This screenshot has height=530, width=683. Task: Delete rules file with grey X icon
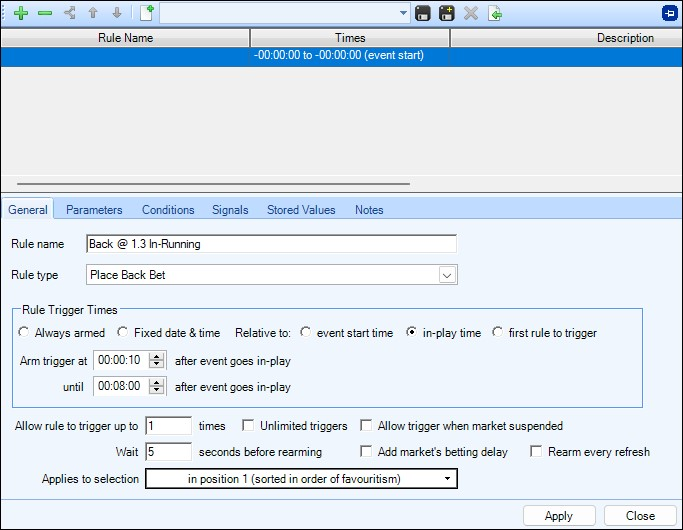(471, 13)
